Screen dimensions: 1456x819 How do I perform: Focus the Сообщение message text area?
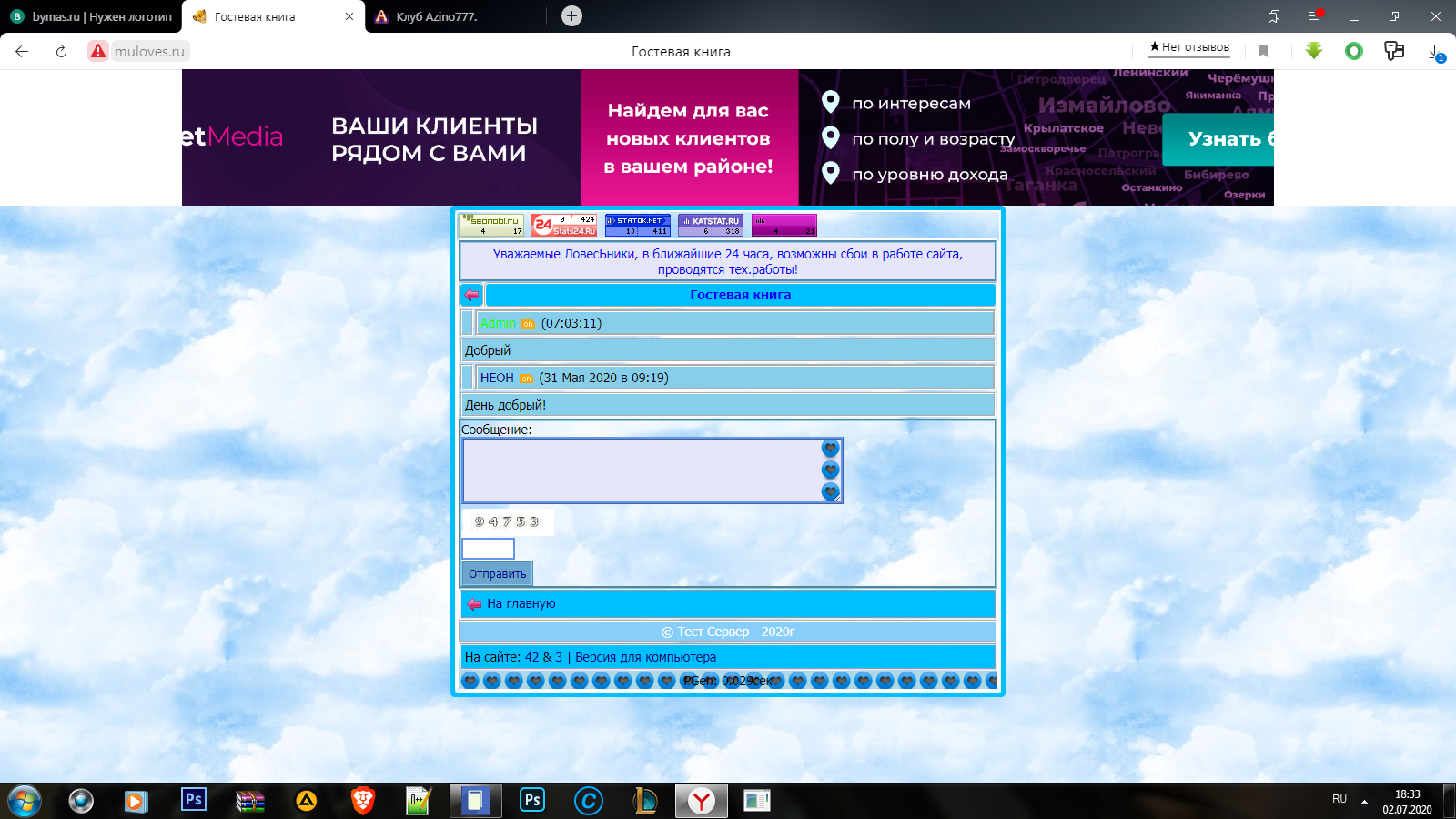[642, 470]
